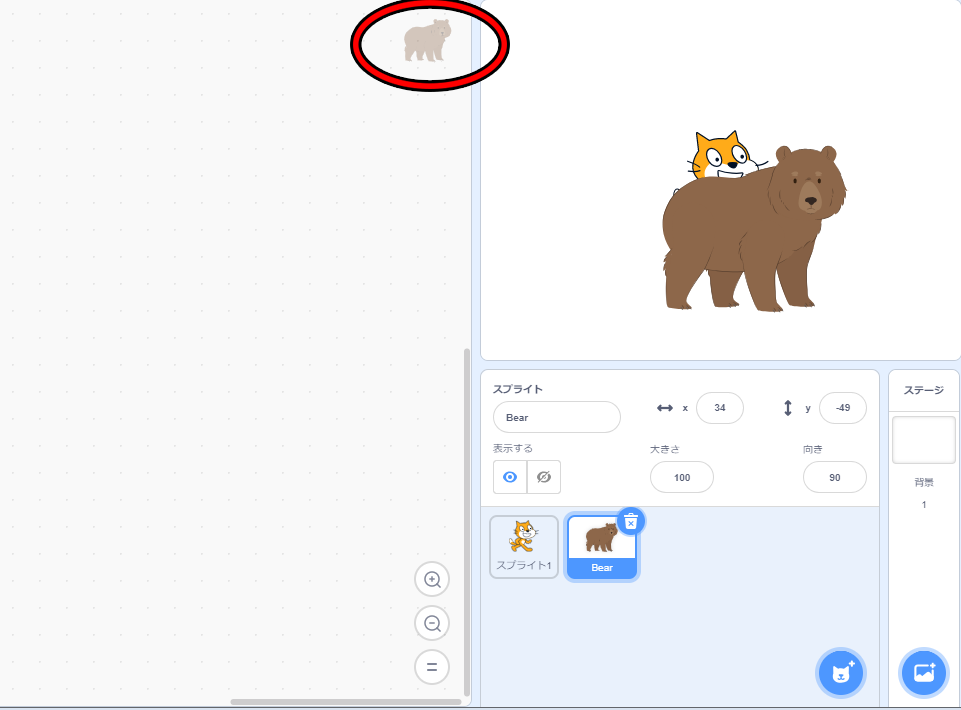Open the choose a backdrop button
This screenshot has width=961, height=710.
(x=924, y=673)
